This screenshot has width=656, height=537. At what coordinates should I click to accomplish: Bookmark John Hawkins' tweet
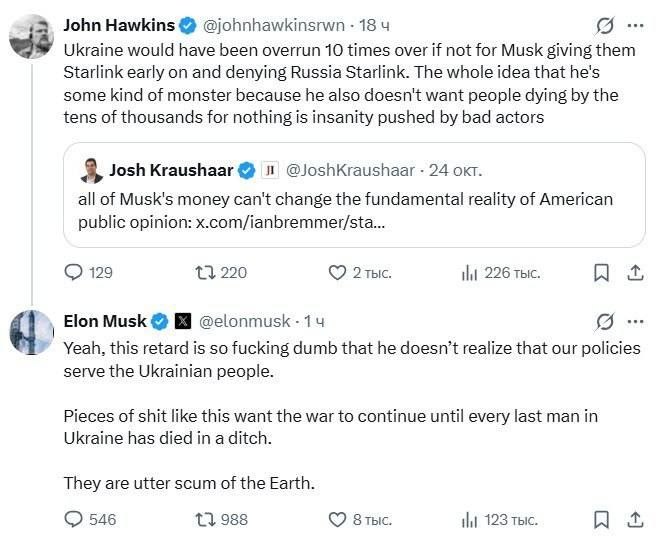click(x=601, y=273)
